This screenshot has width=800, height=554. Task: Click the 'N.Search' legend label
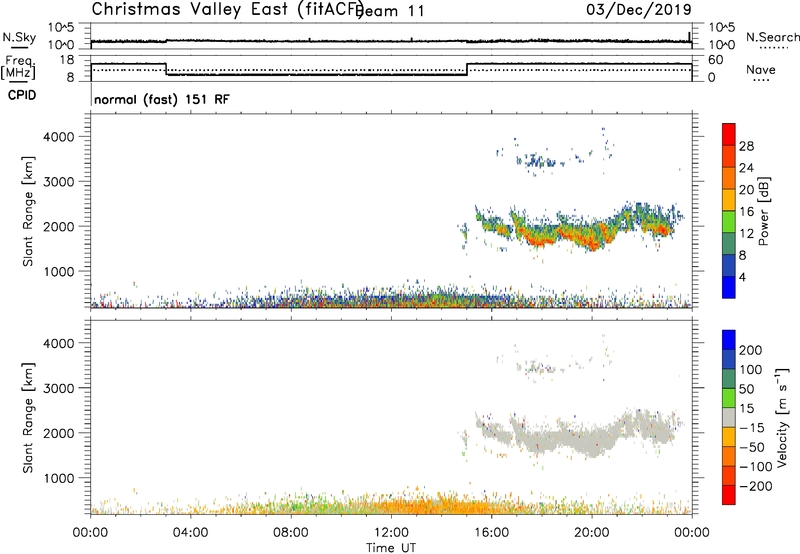click(x=773, y=37)
